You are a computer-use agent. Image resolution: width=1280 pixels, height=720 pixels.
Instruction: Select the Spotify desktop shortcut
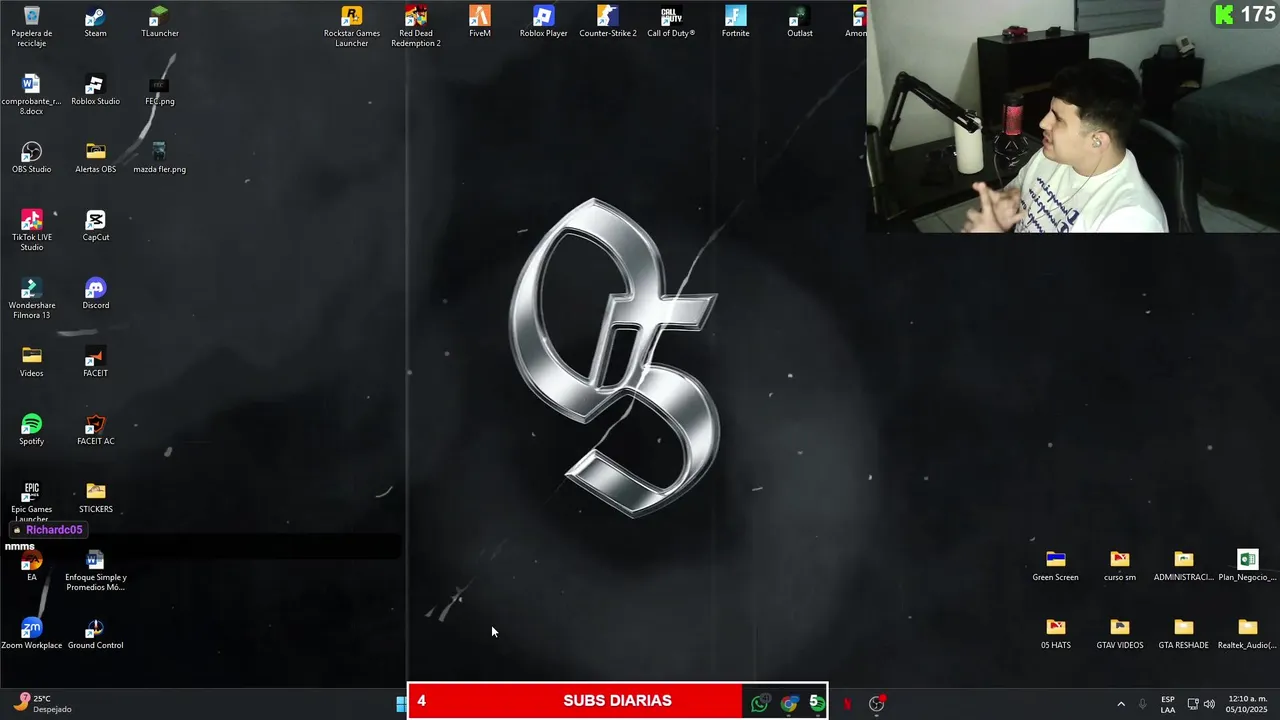(x=32, y=430)
